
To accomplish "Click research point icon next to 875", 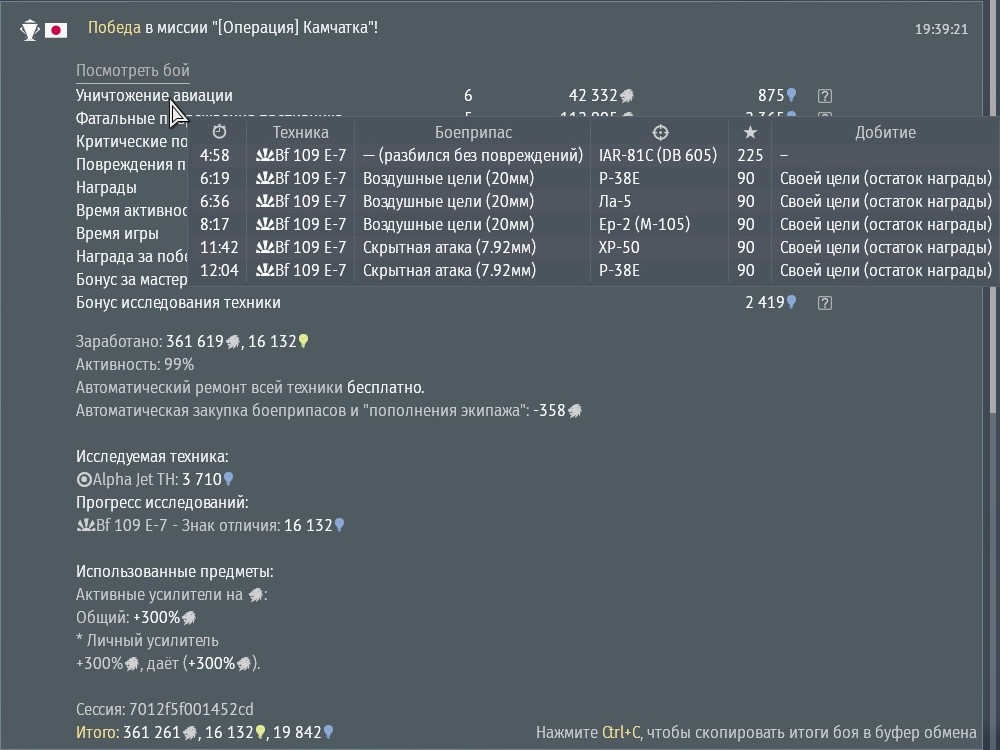I will 791,95.
